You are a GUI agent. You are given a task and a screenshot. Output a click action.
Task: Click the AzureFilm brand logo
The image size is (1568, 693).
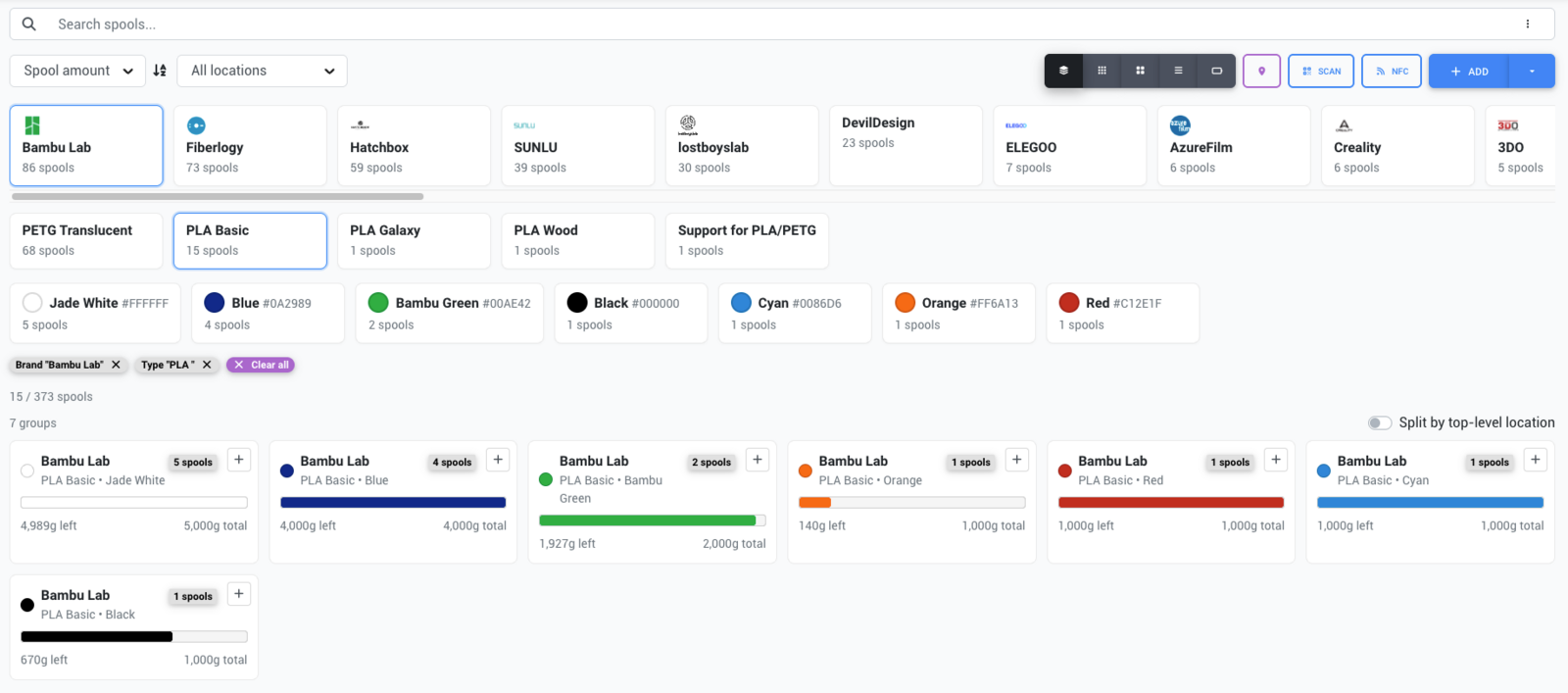pyautogui.click(x=1180, y=125)
